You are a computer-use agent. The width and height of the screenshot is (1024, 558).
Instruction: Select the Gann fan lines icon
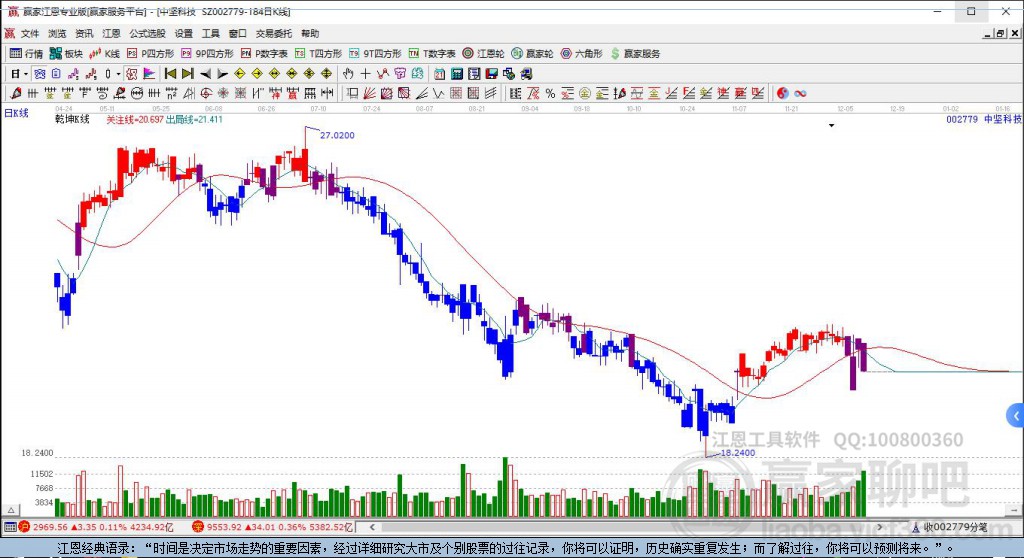click(370, 93)
